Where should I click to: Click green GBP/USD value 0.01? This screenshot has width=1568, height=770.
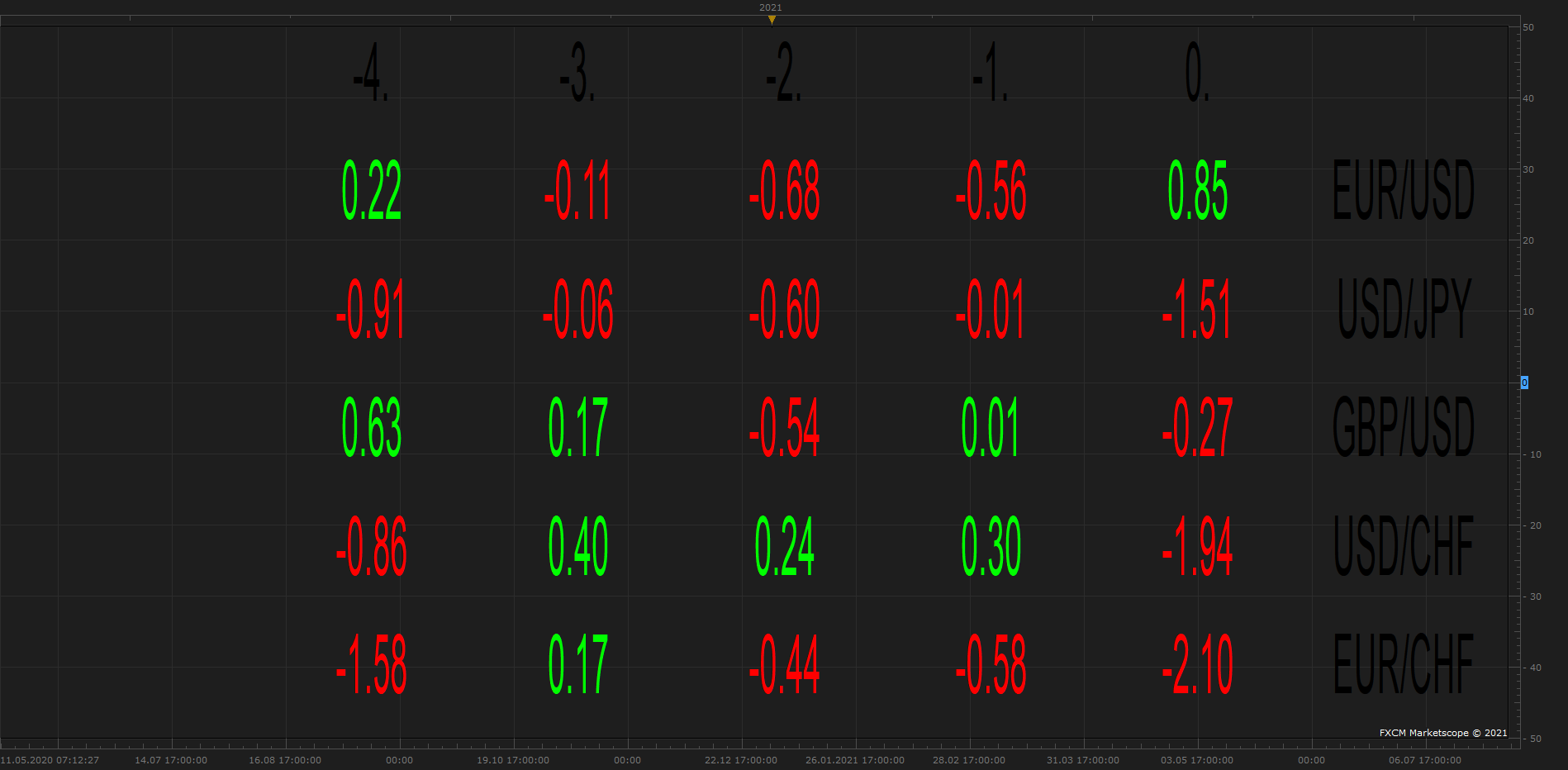tap(991, 427)
